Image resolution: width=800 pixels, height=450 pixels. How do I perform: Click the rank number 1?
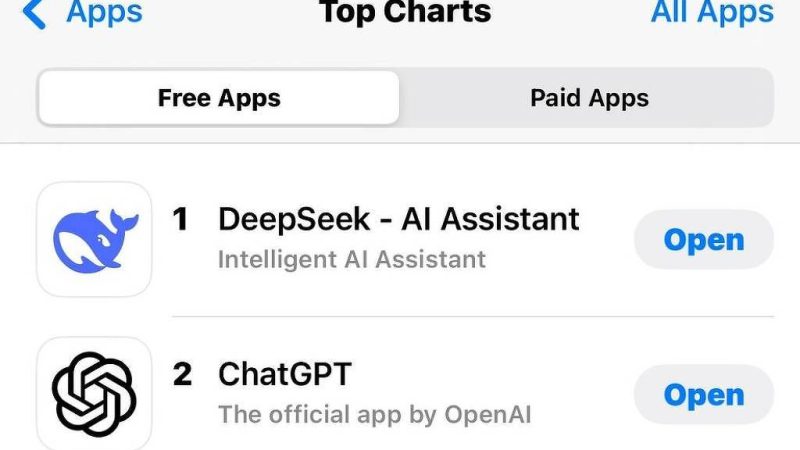tap(181, 219)
